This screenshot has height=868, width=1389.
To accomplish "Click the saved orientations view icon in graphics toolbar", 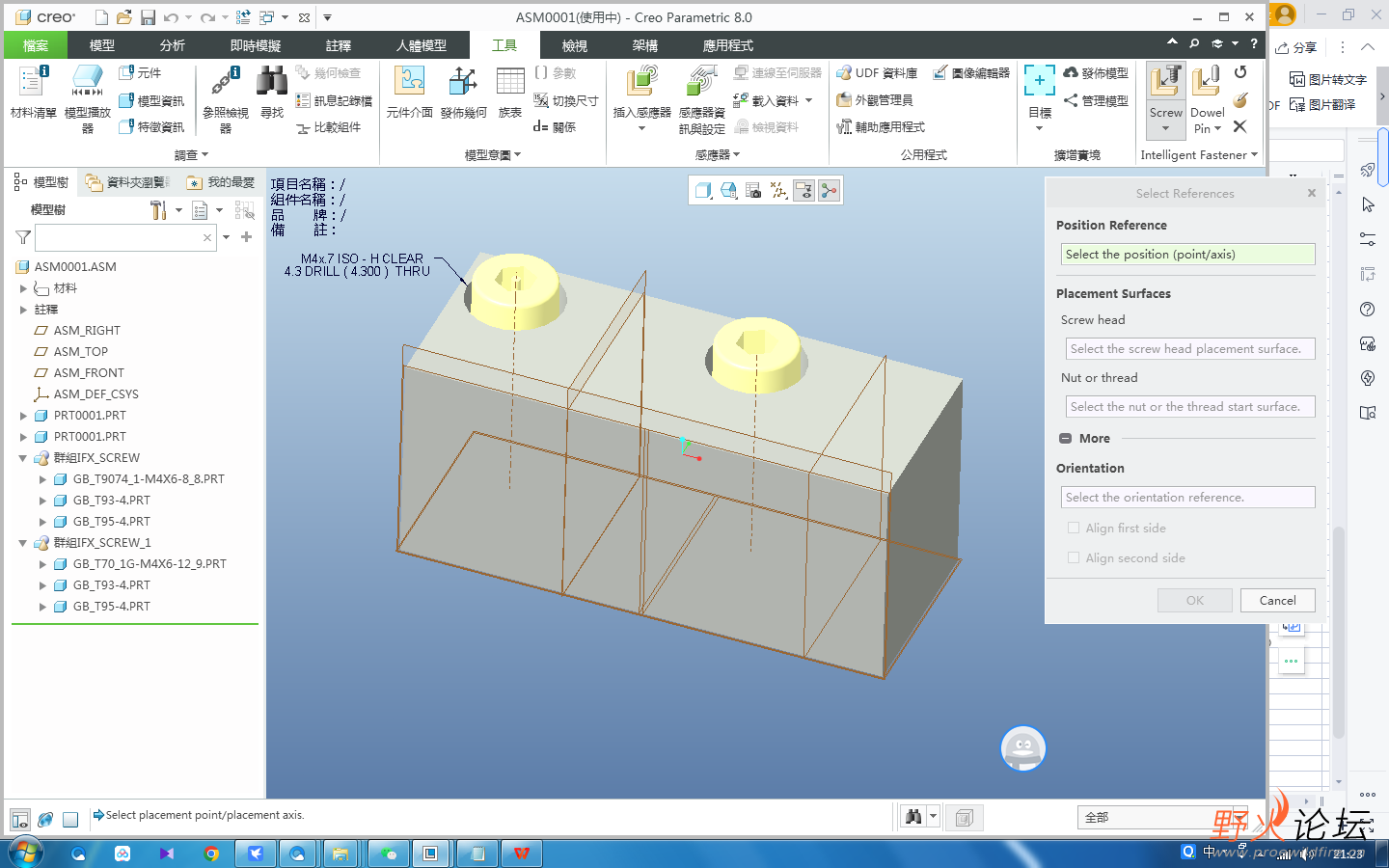I will tap(728, 191).
